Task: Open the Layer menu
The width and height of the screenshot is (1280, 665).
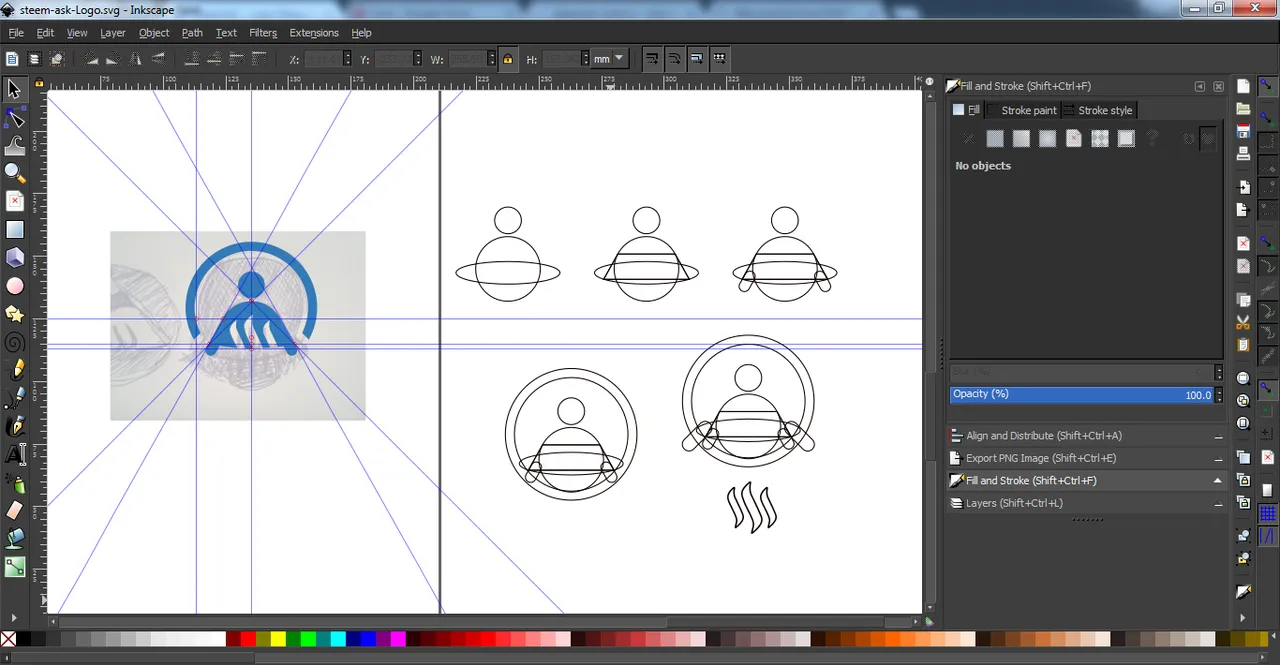Action: tap(113, 33)
